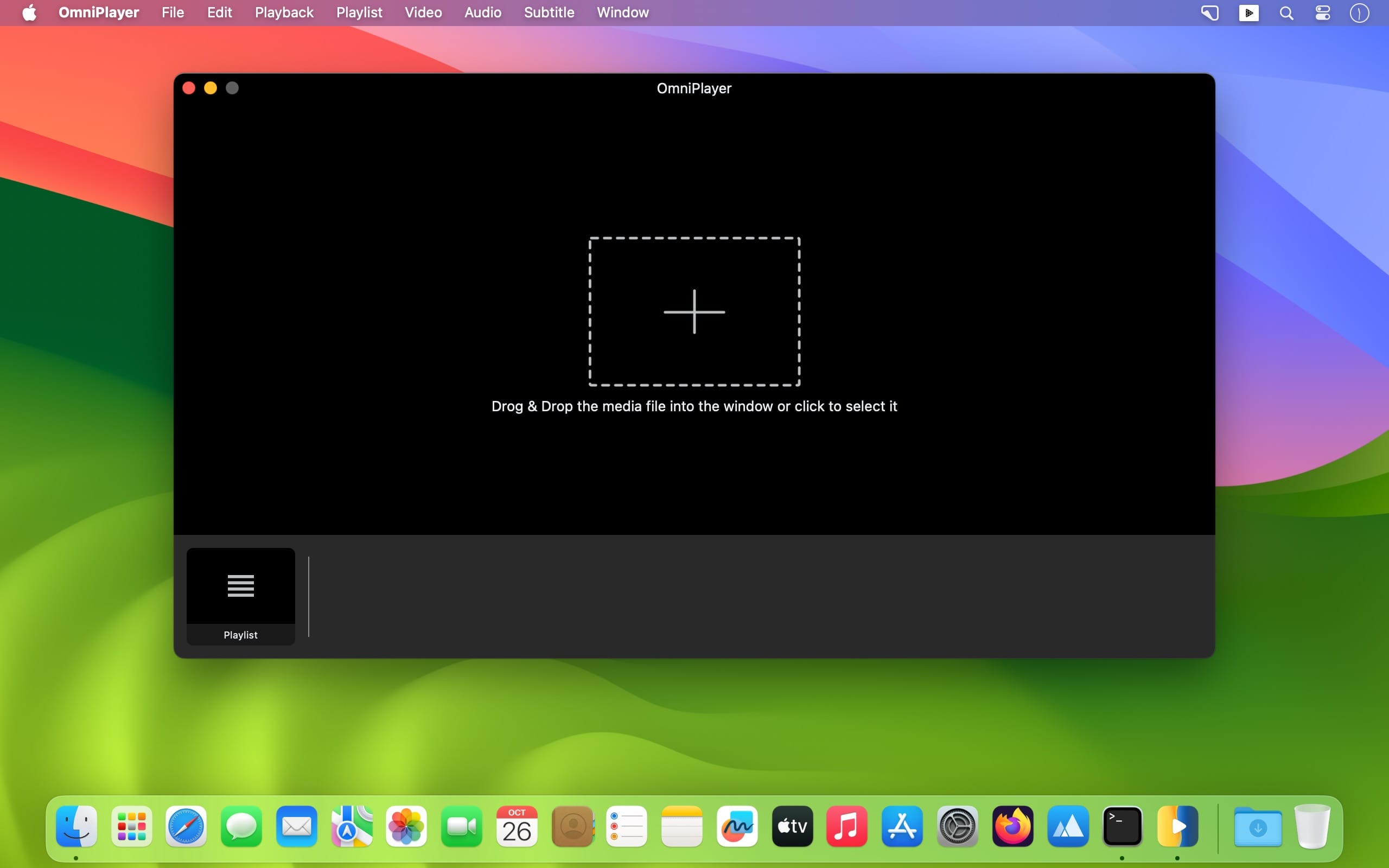Open the Playlist menu in menu bar
Viewport: 1389px width, 868px height.
pyautogui.click(x=359, y=12)
